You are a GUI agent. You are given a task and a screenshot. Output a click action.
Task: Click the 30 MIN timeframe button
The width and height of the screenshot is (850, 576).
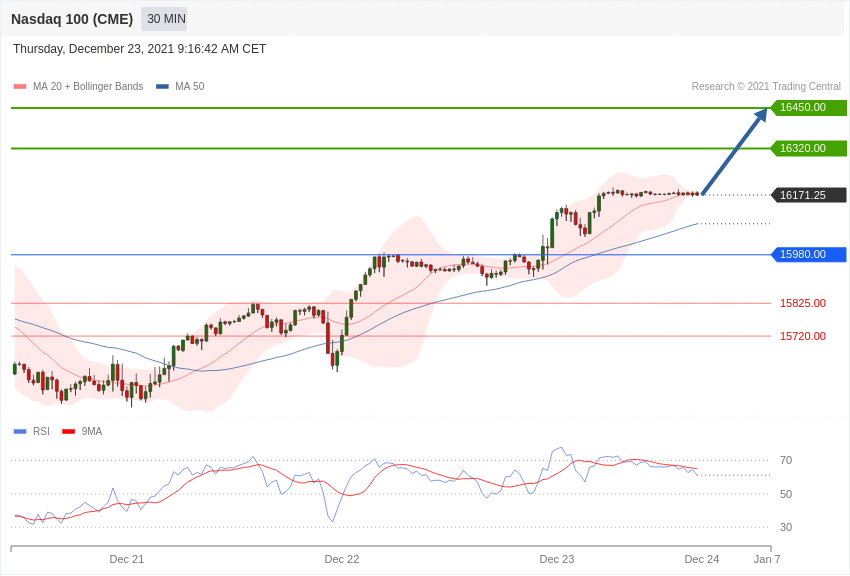click(x=164, y=19)
